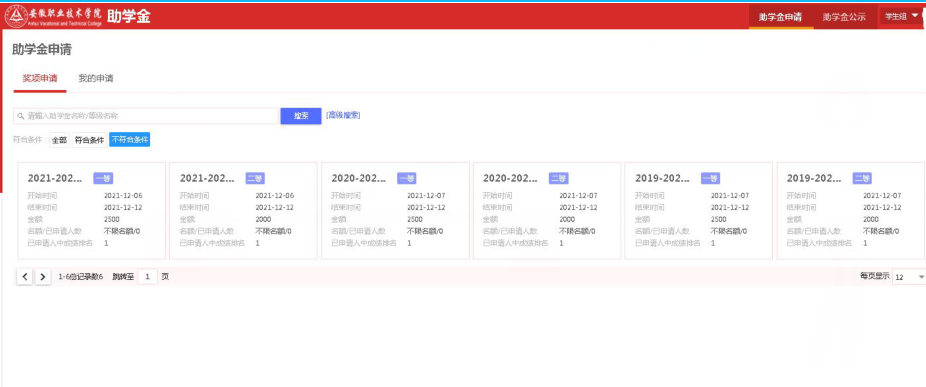Select the 不符合条件 filter option
Screen dimensions: 926x387
130,140
